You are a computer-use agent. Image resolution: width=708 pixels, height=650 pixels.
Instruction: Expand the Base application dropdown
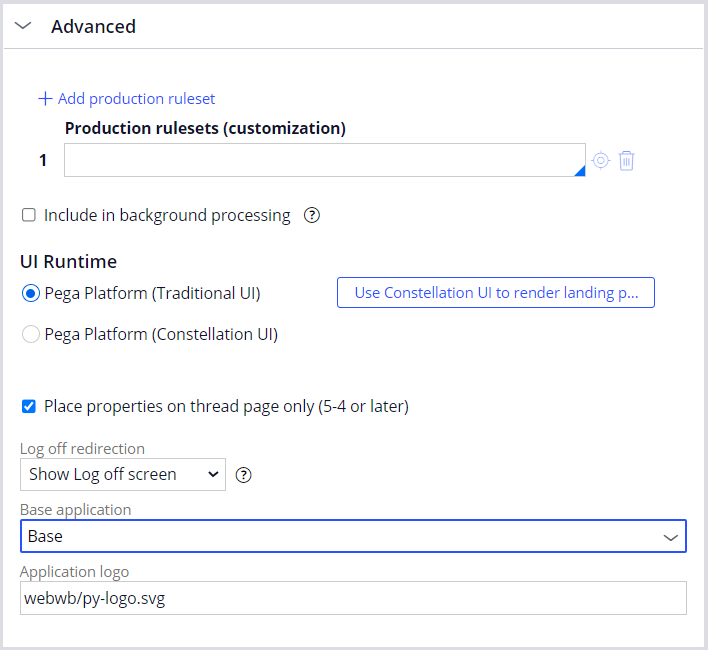coord(353,536)
